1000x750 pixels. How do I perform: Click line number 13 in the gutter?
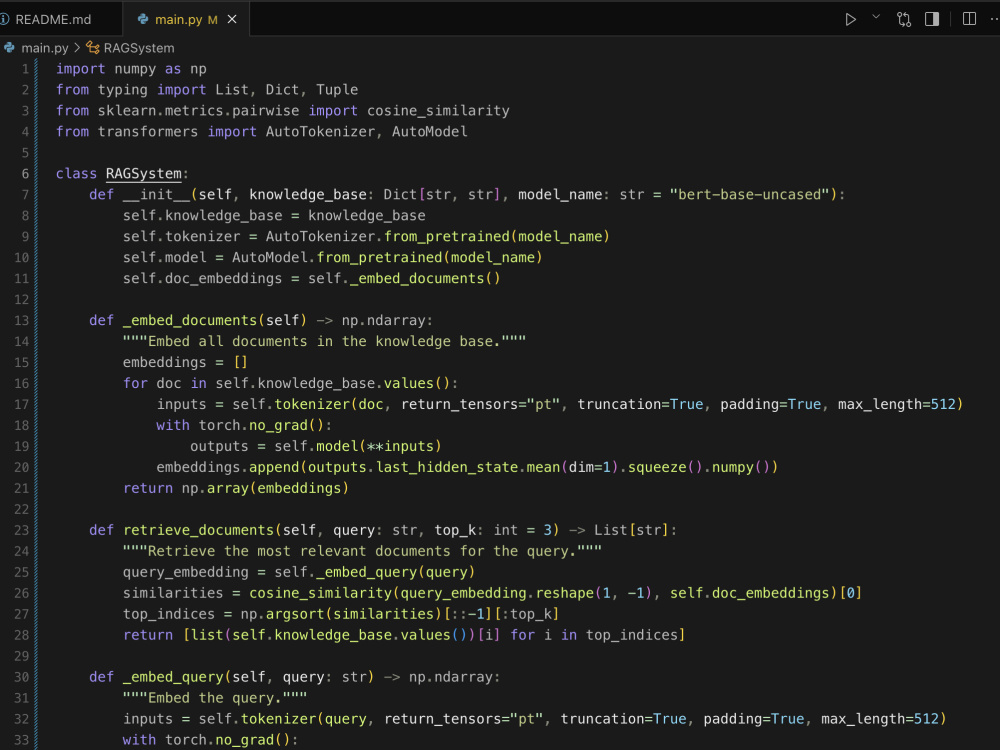[22, 320]
